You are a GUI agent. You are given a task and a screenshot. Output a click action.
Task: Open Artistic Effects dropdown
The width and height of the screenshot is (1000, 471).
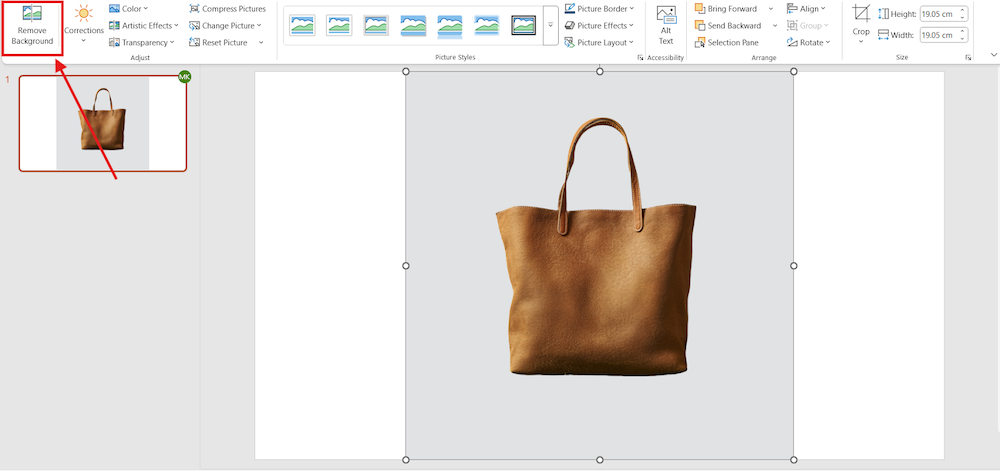point(143,25)
